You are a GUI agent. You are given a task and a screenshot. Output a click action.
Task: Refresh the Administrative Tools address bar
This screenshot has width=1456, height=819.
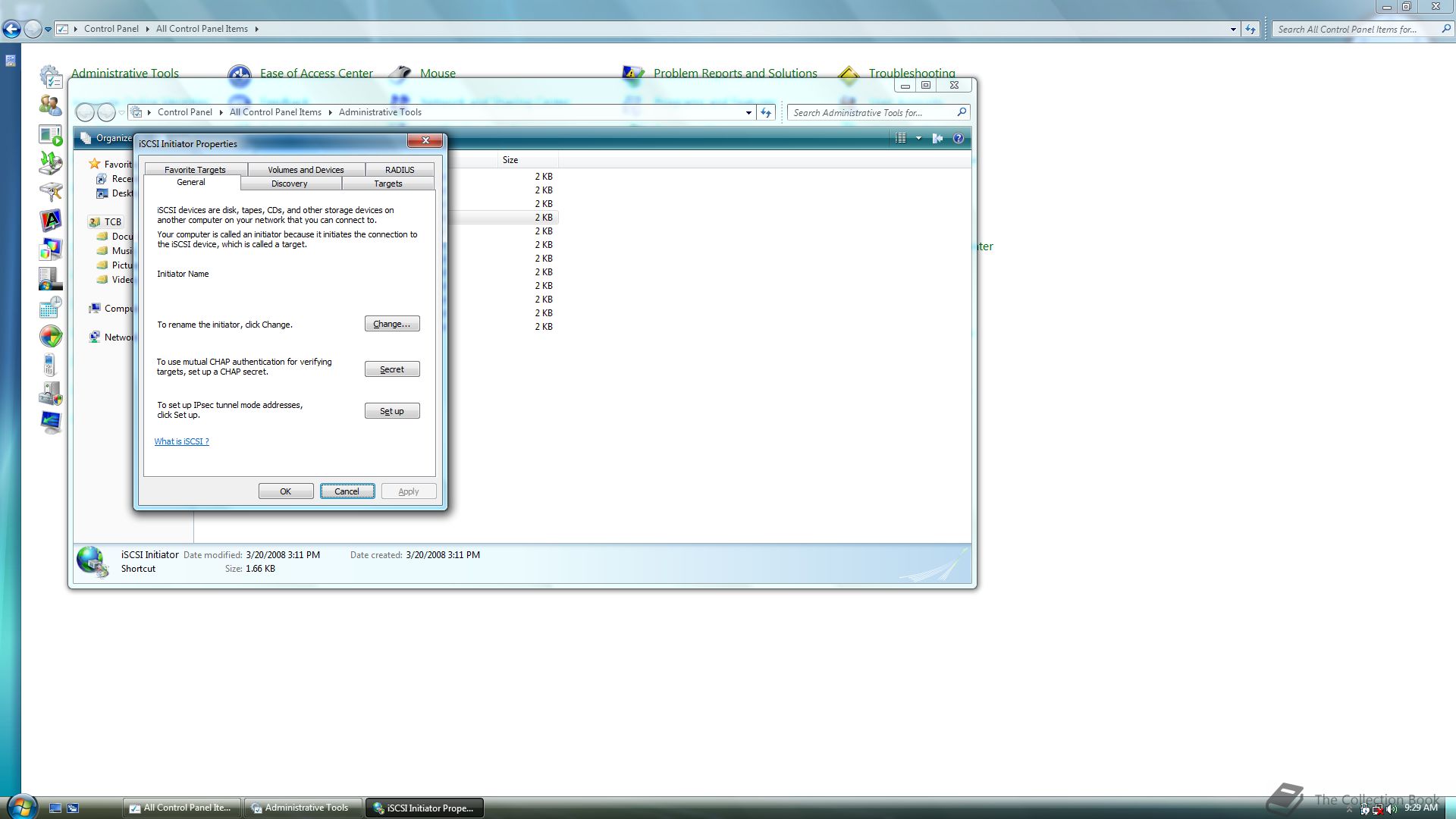tap(766, 112)
